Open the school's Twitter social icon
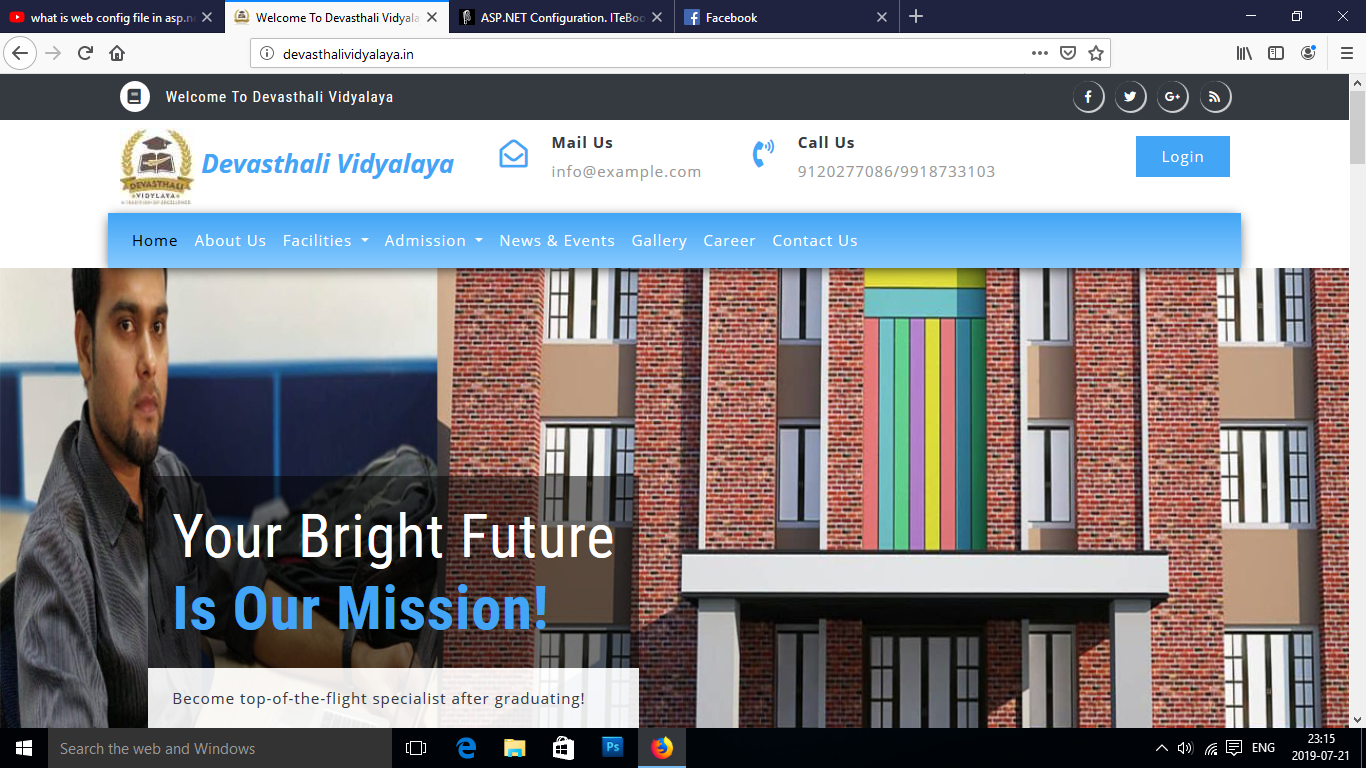Screen dimensions: 1366x768 [x=1130, y=97]
